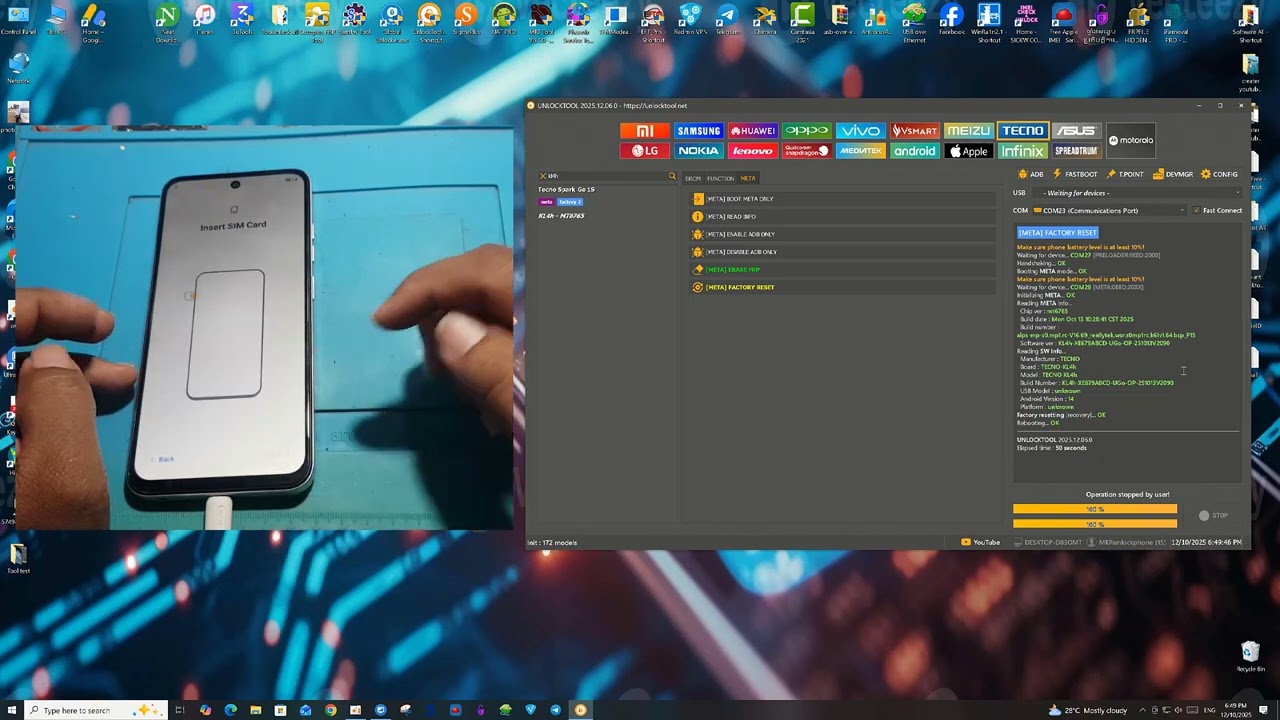This screenshot has height=720, width=1280.
Task: Click the 'Init : 172 models' status text
Action: [552, 542]
